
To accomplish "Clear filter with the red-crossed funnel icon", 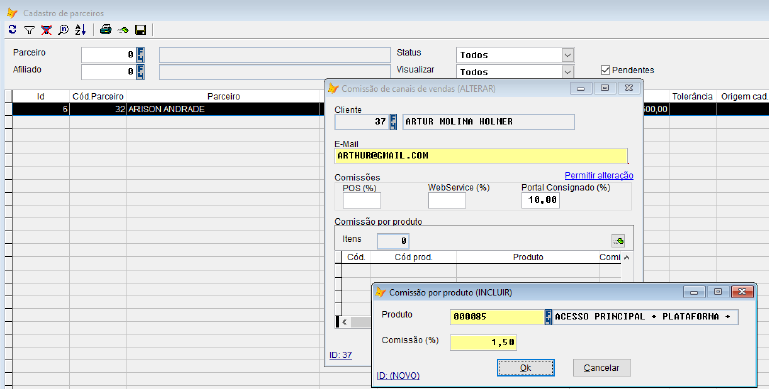I will [46, 30].
